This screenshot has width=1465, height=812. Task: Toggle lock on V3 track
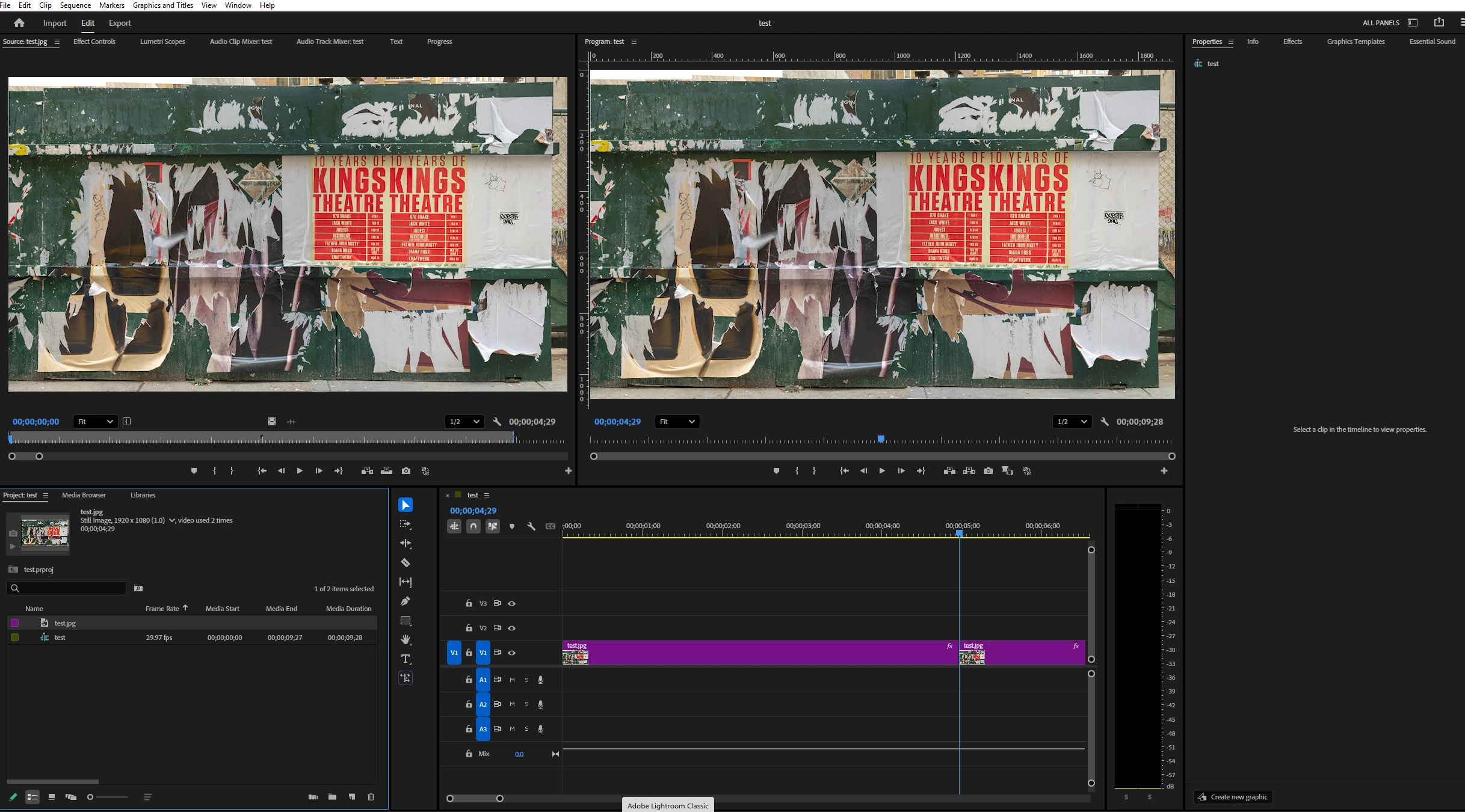pos(469,603)
